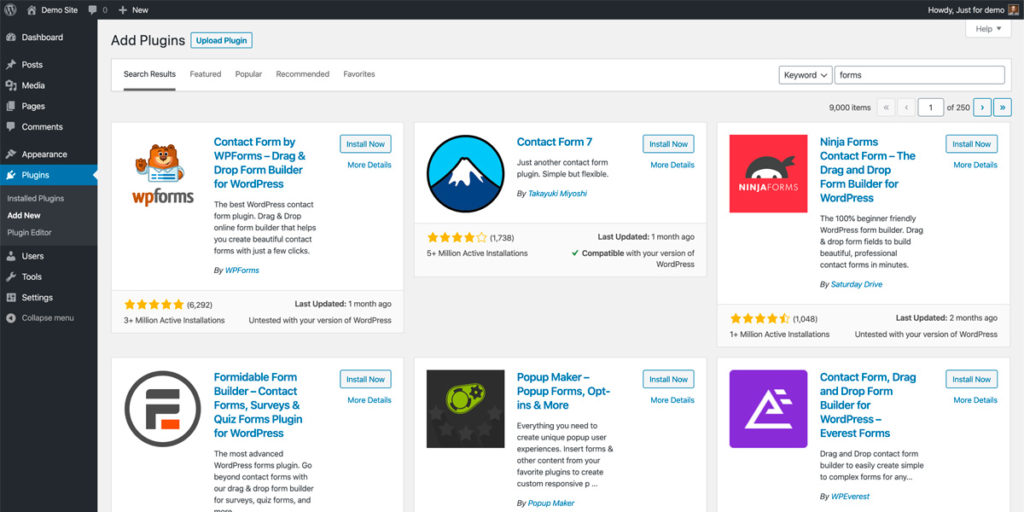This screenshot has height=512, width=1024.
Task: Open Installed Plugins submenu item
Action: [x=36, y=199]
